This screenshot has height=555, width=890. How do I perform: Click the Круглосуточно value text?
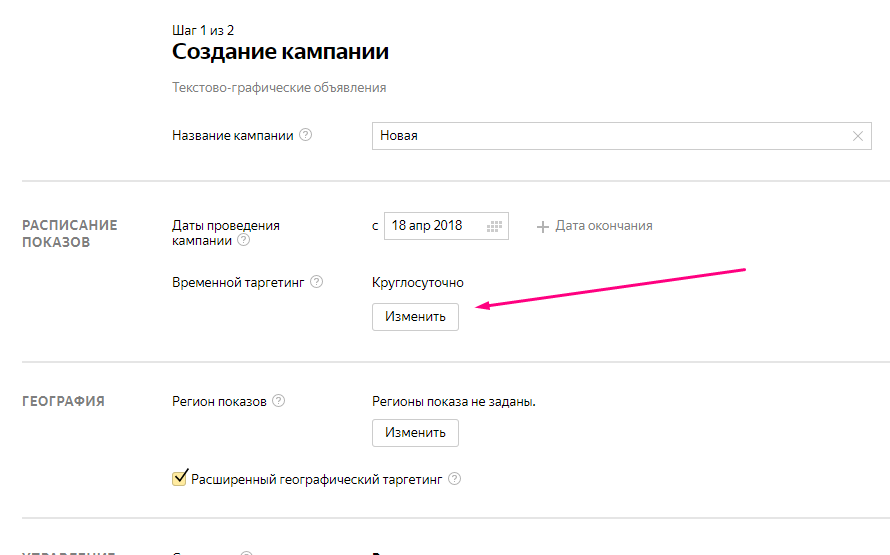coord(417,283)
